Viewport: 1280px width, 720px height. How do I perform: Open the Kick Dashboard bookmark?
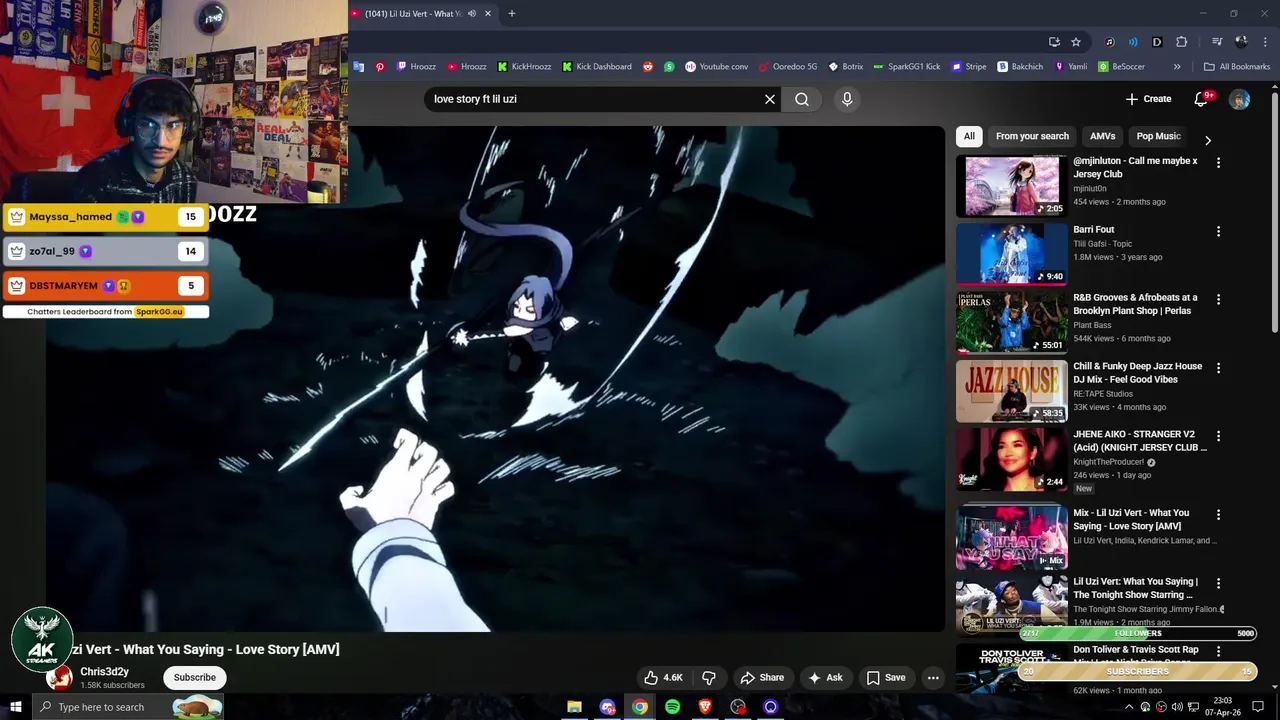597,67
